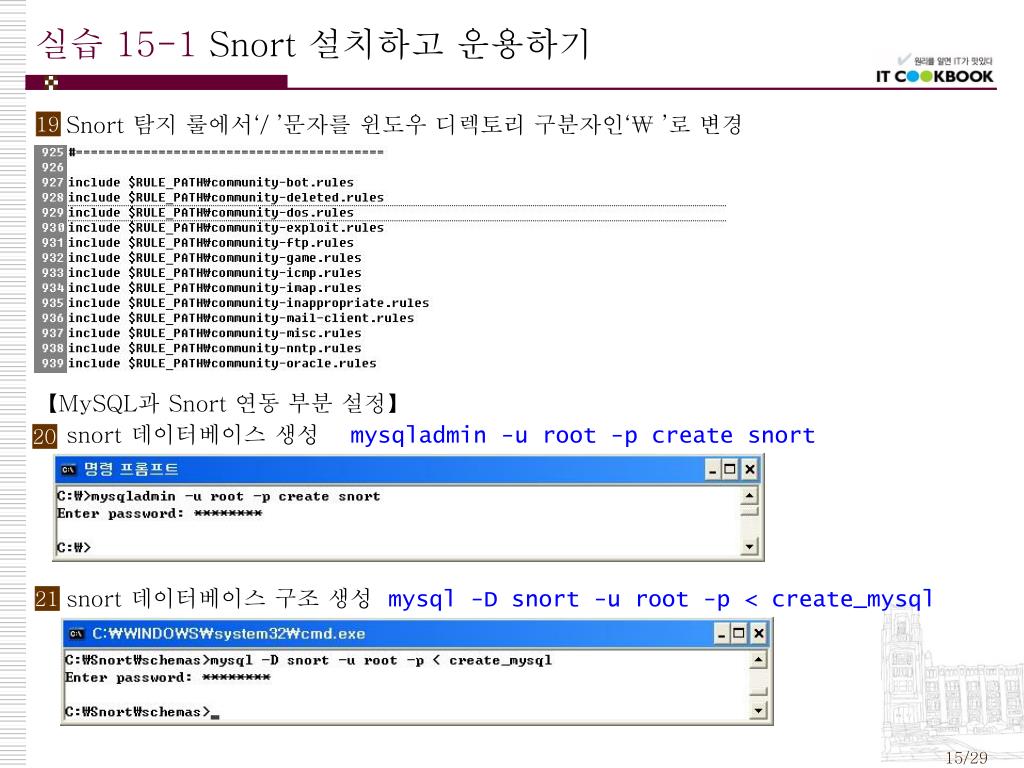Click the MySQL과 Snort 연동 부분 설정 heading
This screenshot has width=1024, height=768.
pyautogui.click(x=222, y=403)
